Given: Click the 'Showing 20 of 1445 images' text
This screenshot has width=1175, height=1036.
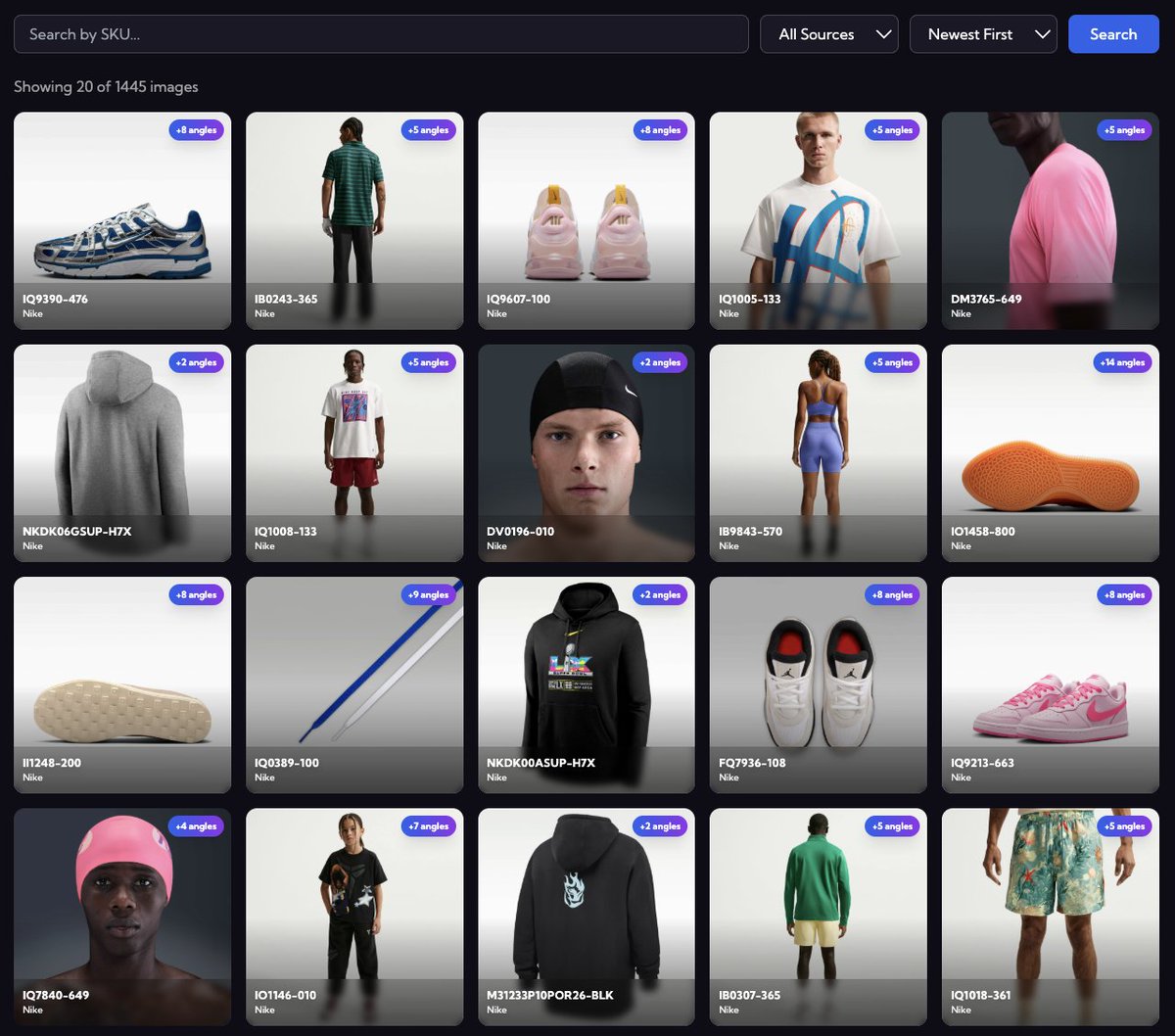Looking at the screenshot, I should (106, 87).
